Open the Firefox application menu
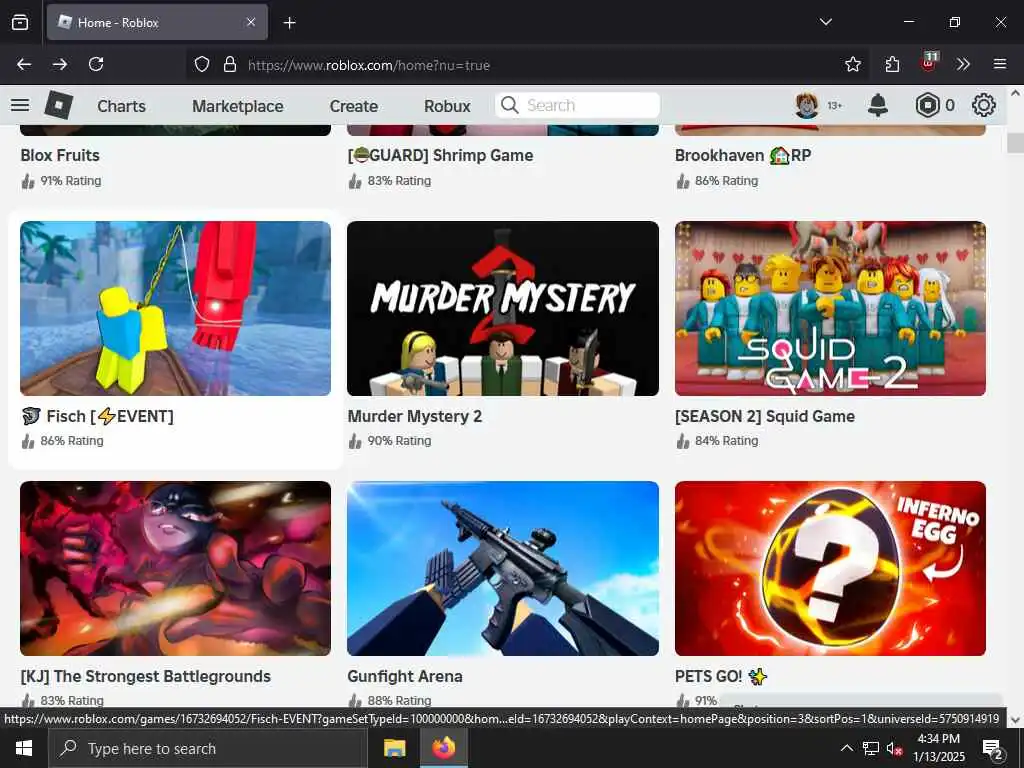Viewport: 1024px width, 768px height. pos(999,64)
